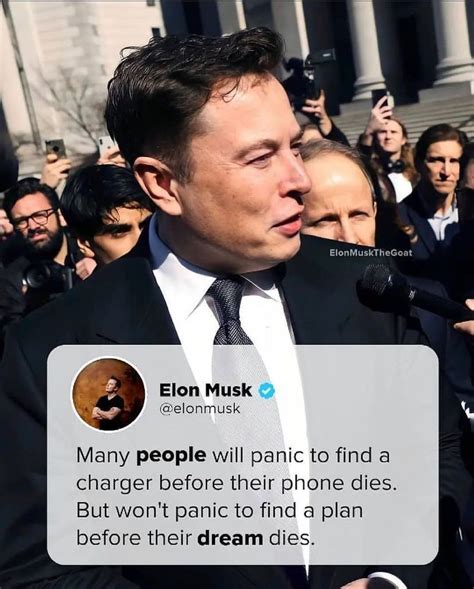
Task: Click the stone column at top right
Action: pyautogui.click(x=453, y=41)
